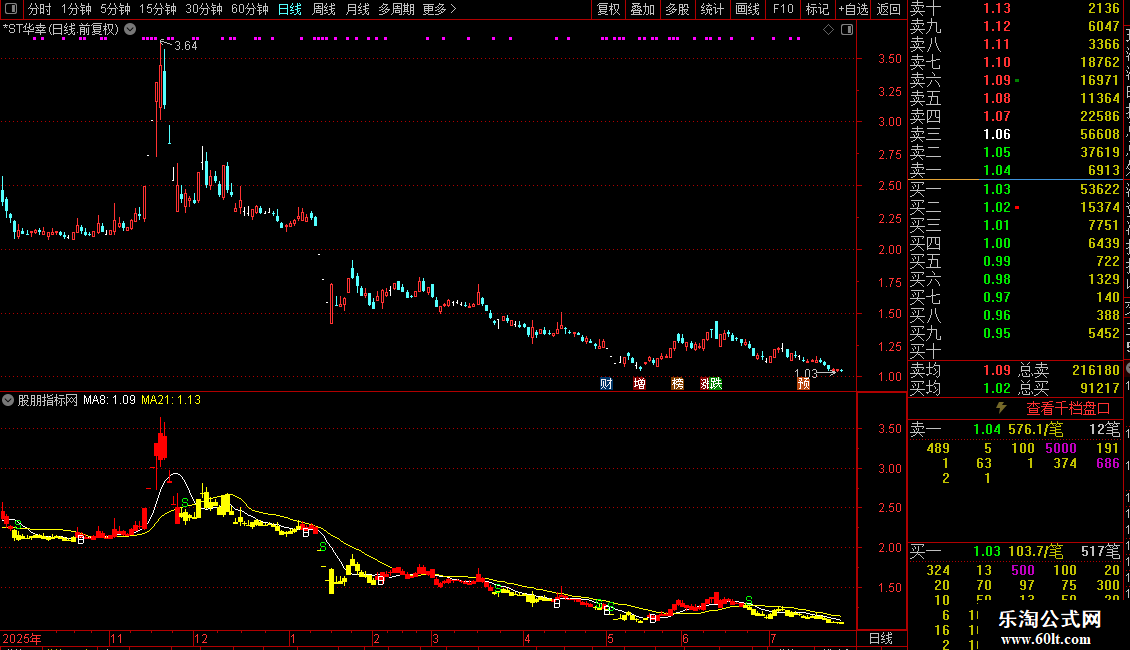Select the 卖一 1.04 ask row
The image size is (1130, 650).
(x=1015, y=170)
